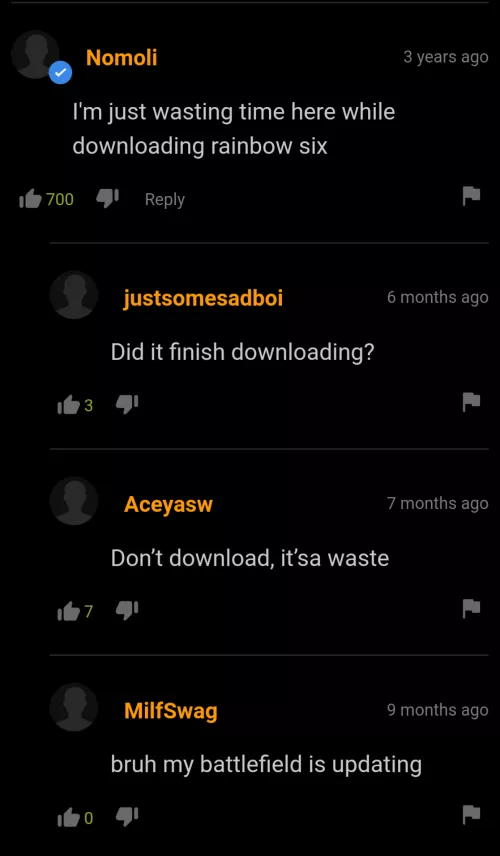Dislike Nomoli's rainbow six comment
500x856 pixels.
tap(108, 199)
